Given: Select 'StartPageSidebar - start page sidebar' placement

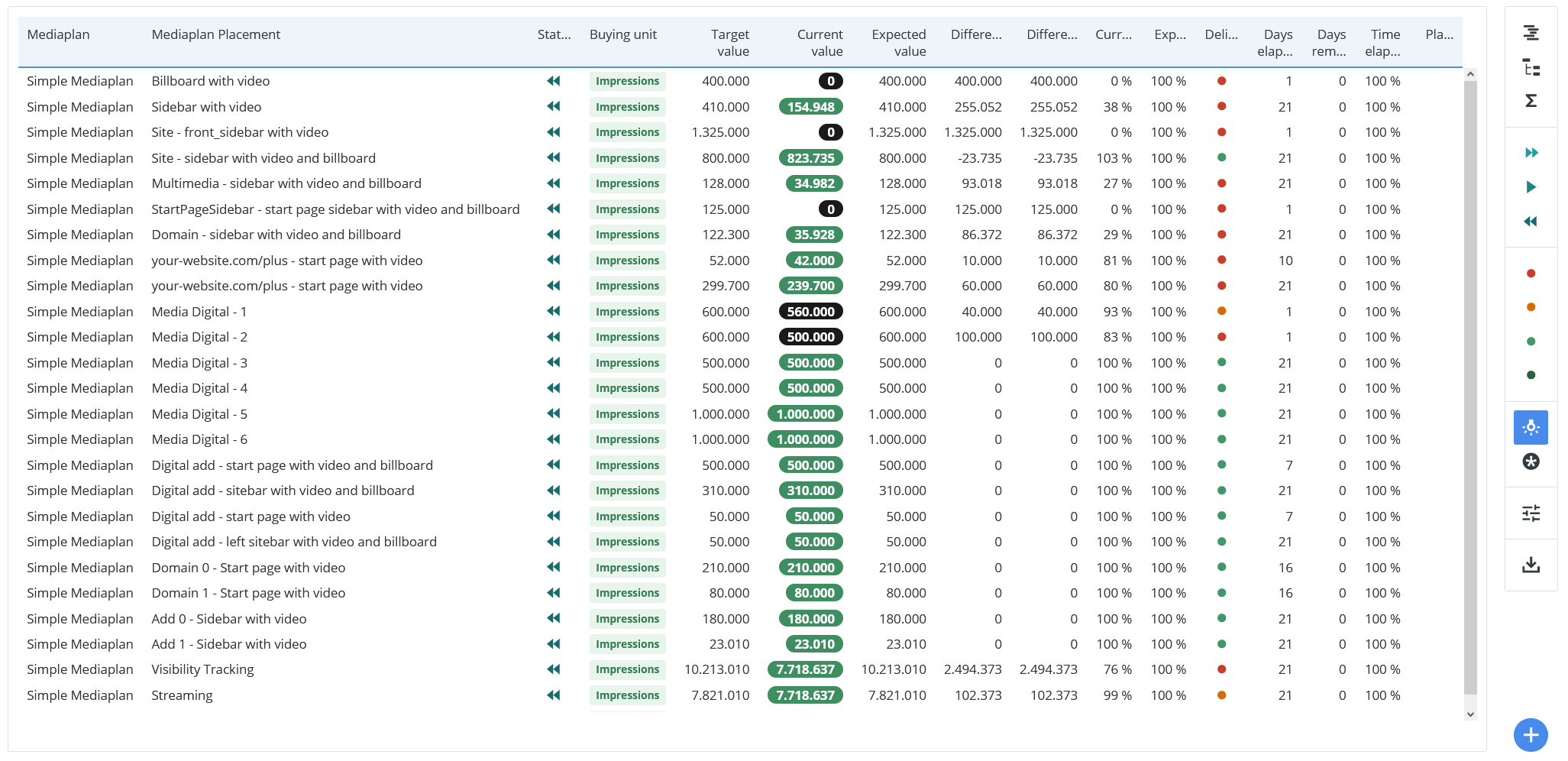Looking at the screenshot, I should click(335, 209).
